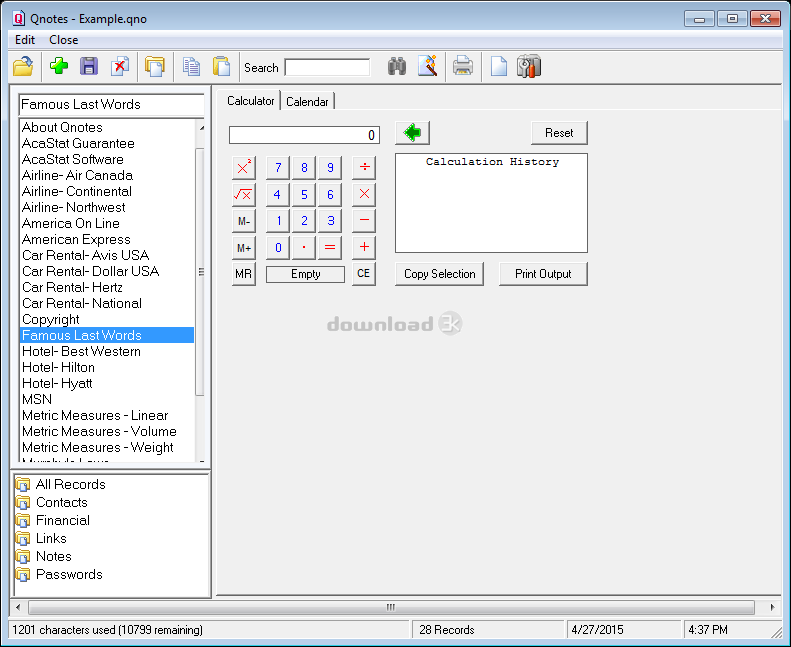The image size is (791, 647).
Task: Click the Copy Selection button
Action: (440, 274)
